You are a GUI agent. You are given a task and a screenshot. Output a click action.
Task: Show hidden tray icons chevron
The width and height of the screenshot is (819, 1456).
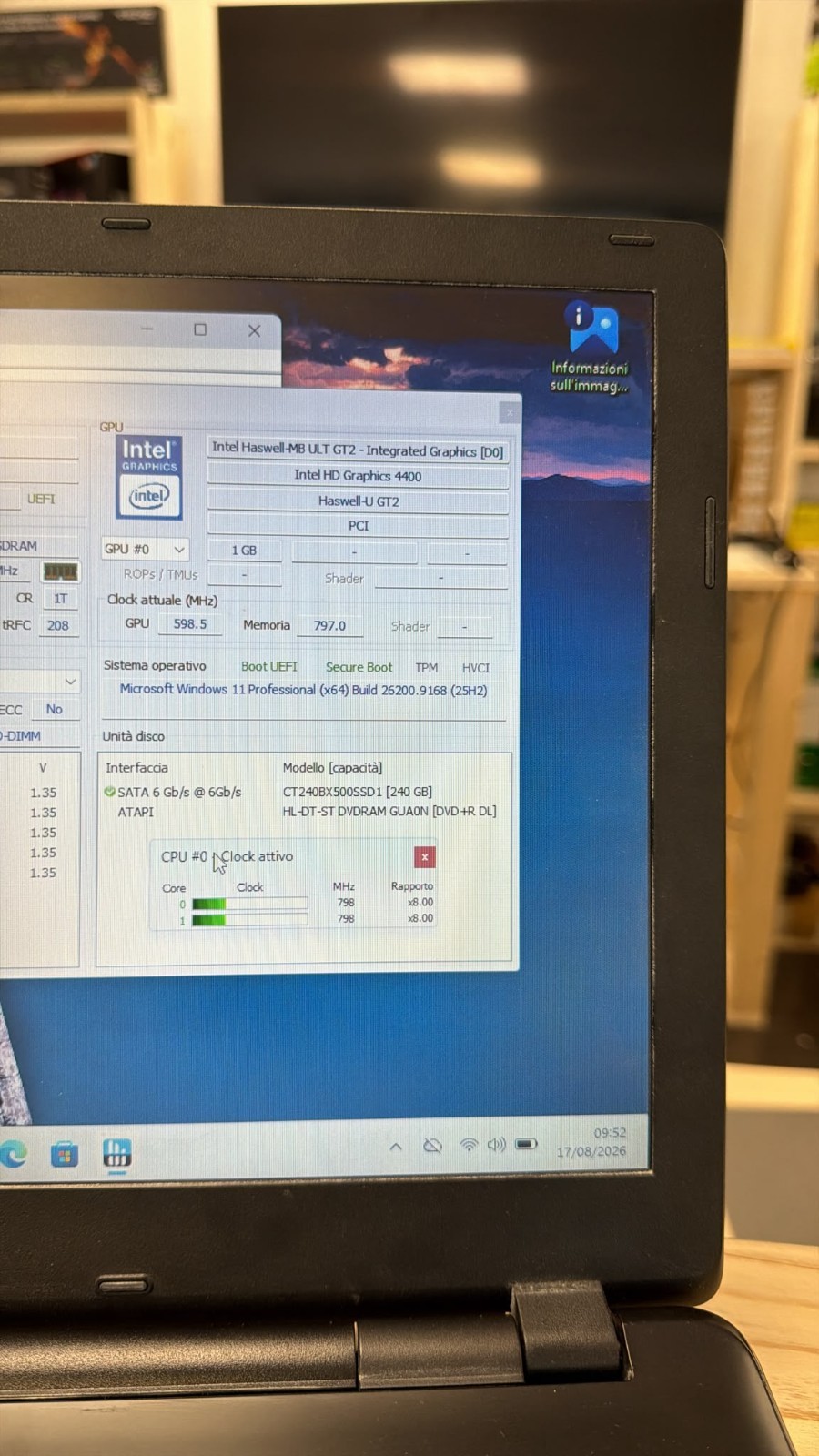point(396,1147)
